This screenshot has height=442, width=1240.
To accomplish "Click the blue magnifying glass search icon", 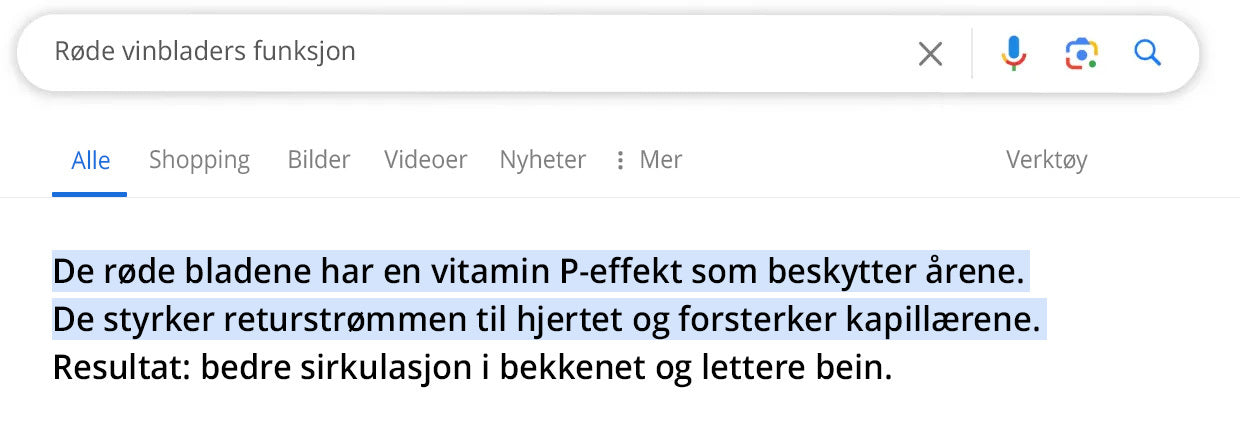I will tap(1147, 53).
